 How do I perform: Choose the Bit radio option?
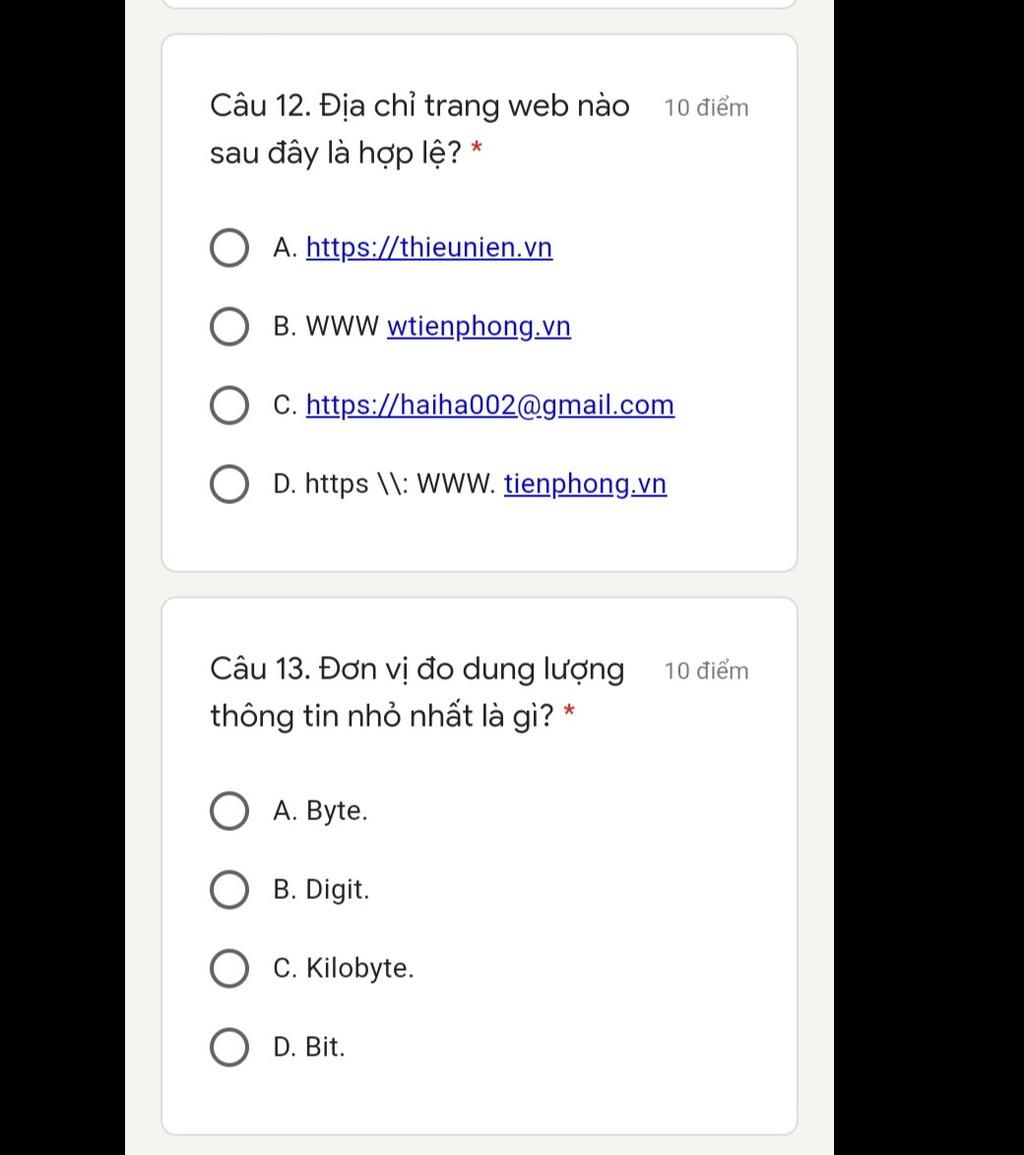tap(229, 1047)
